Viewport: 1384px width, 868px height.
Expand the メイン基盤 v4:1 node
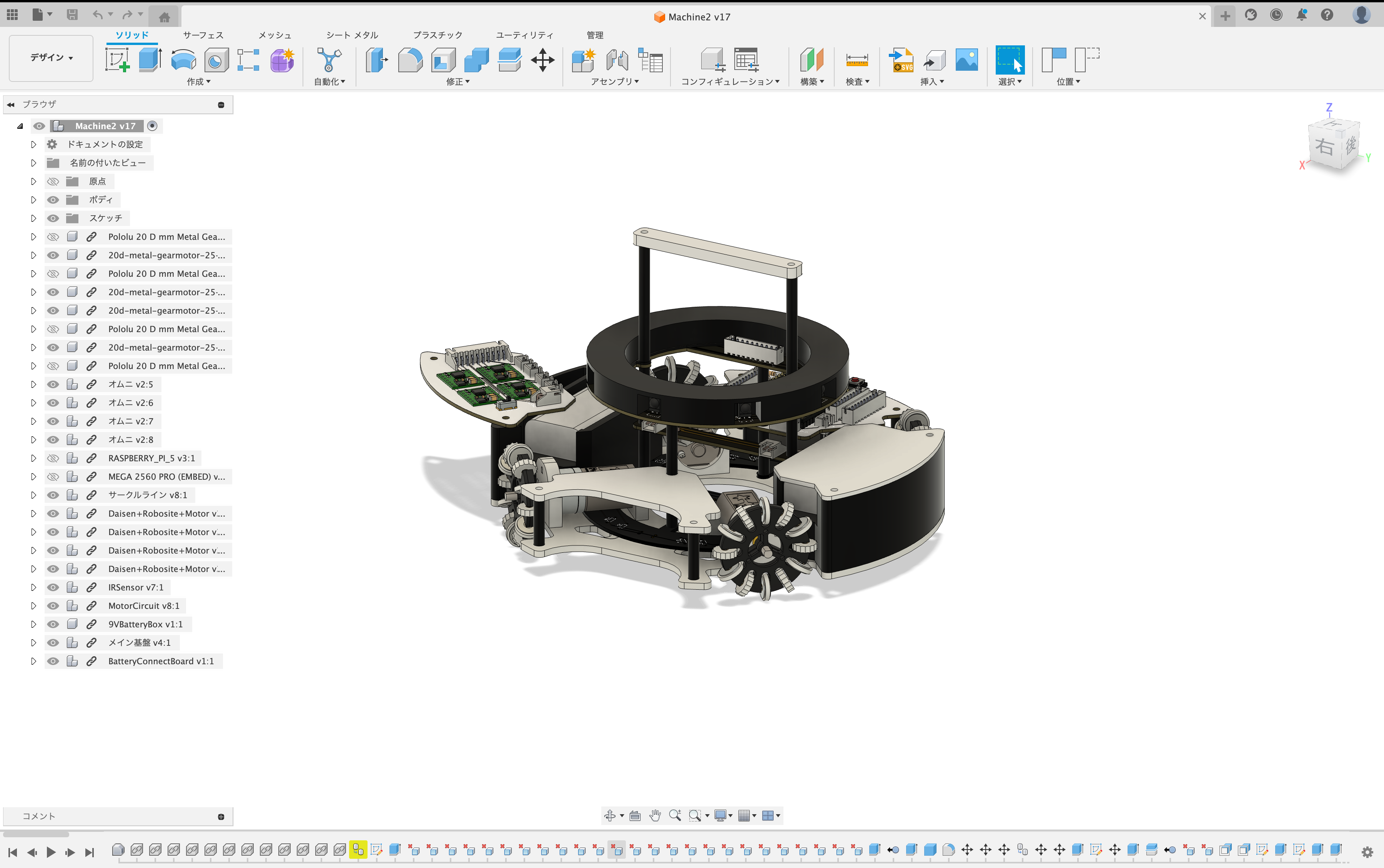[x=33, y=642]
